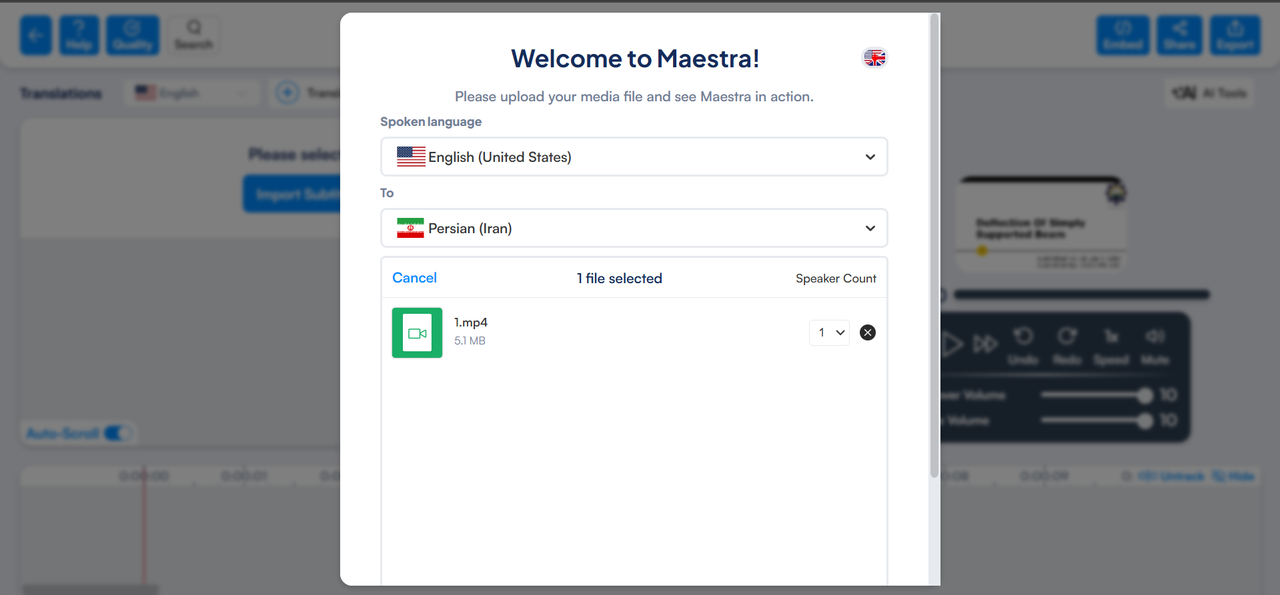The image size is (1280, 595).
Task: Open the Spoken language dropdown
Action: (x=634, y=157)
